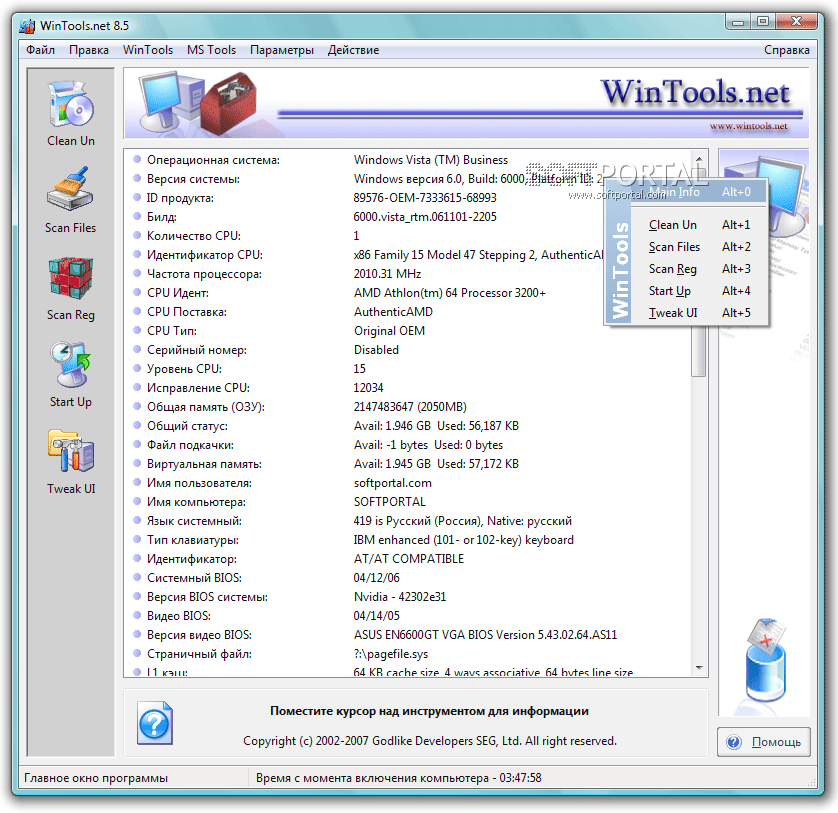Click the 2010.31 MHz frequency value
Image resolution: width=838 pixels, height=813 pixels.
coord(387,274)
